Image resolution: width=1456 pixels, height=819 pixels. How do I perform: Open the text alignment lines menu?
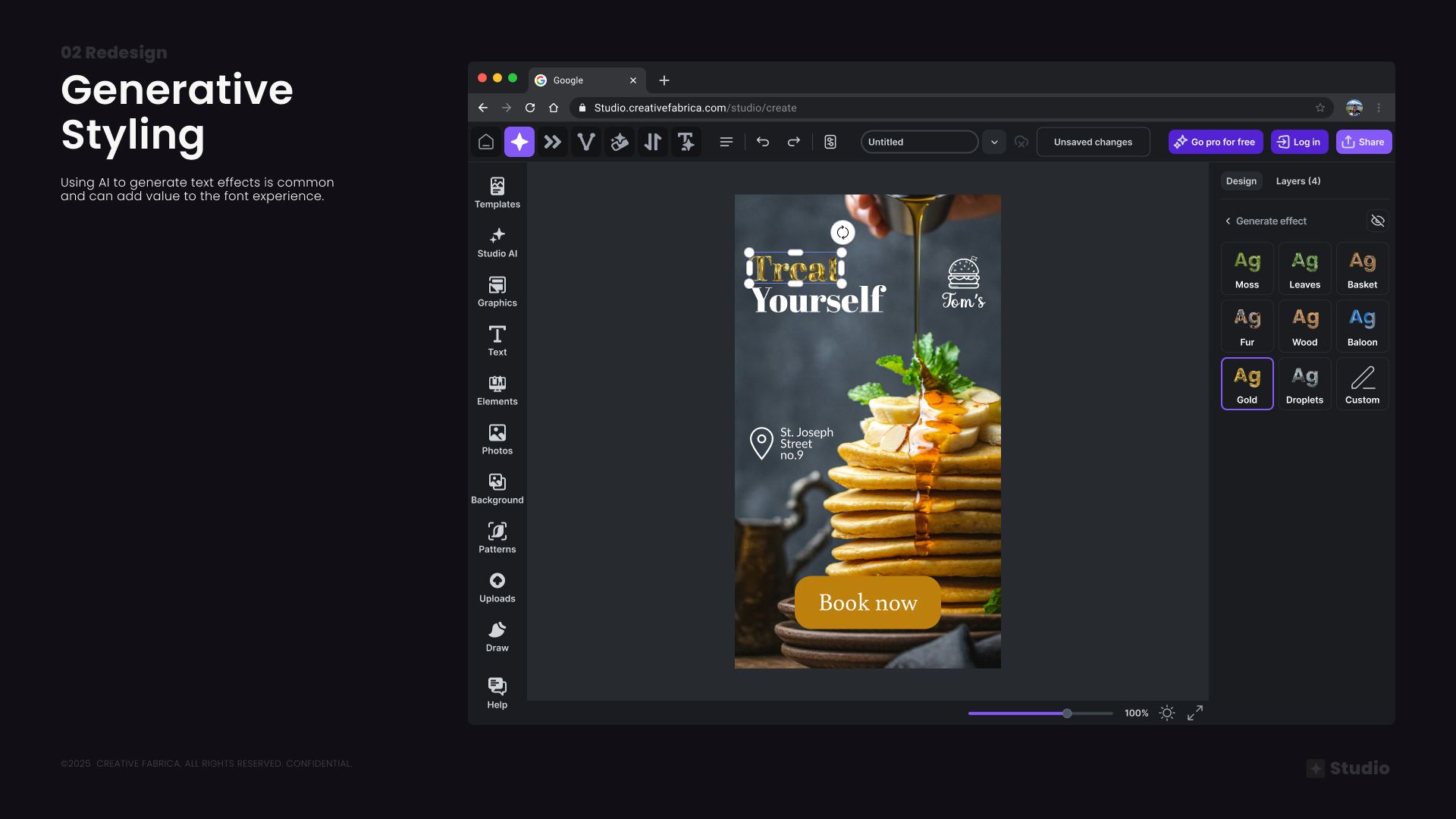click(x=726, y=142)
